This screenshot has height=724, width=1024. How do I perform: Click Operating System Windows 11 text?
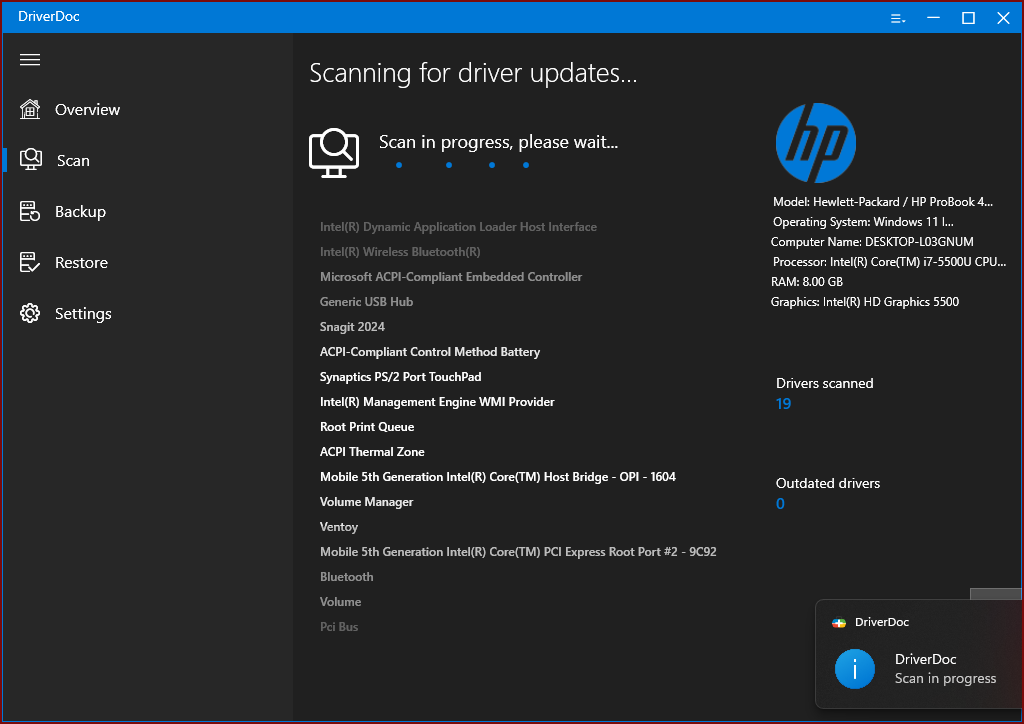coord(863,222)
